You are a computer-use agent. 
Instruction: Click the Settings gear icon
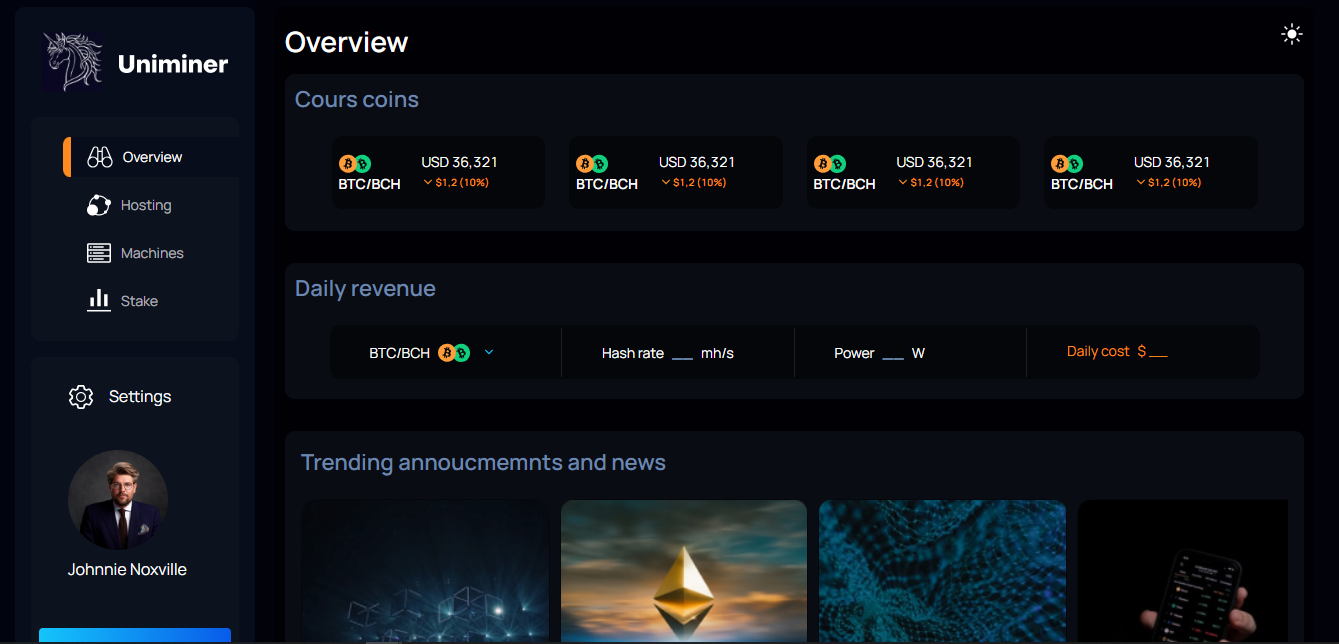81,397
